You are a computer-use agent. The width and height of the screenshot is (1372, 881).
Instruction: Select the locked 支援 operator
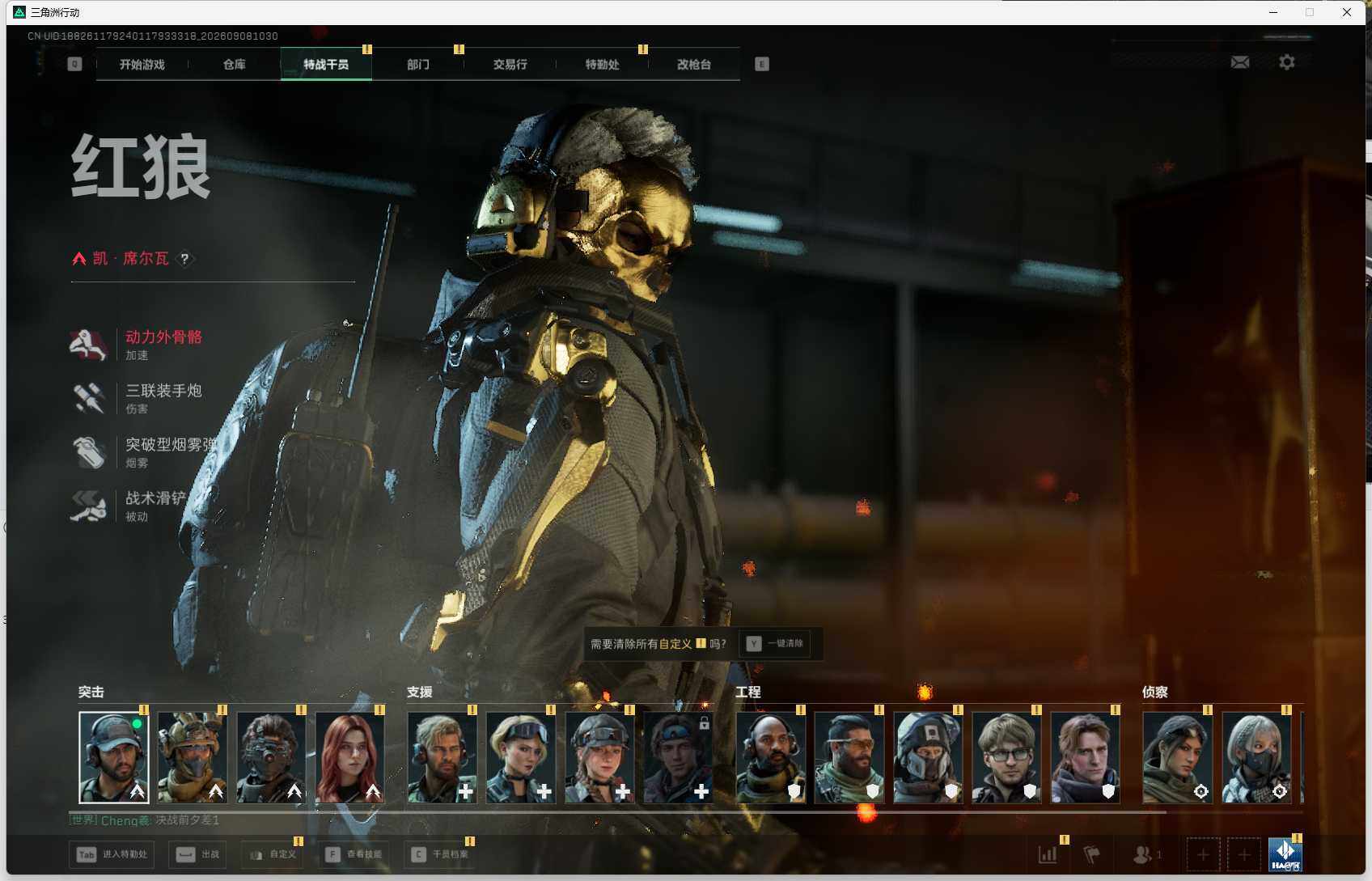[678, 757]
